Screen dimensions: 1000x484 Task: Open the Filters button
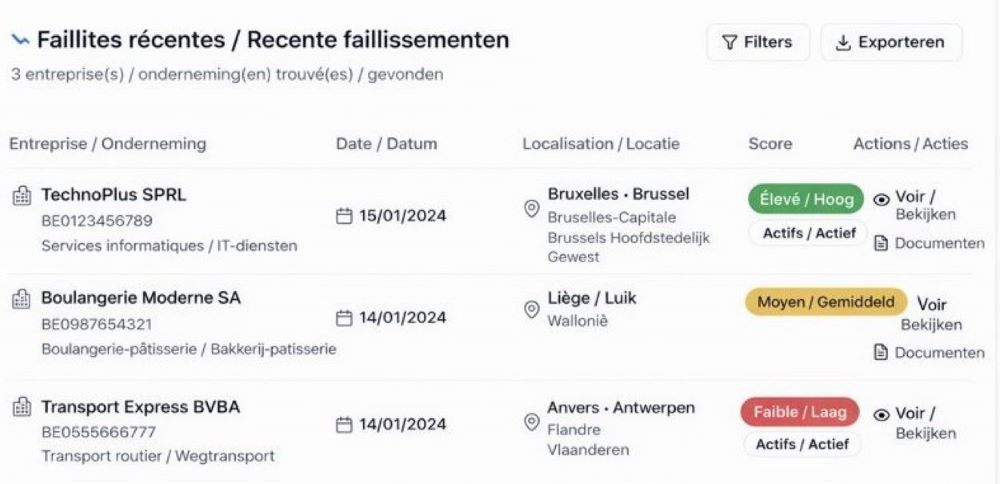[758, 42]
